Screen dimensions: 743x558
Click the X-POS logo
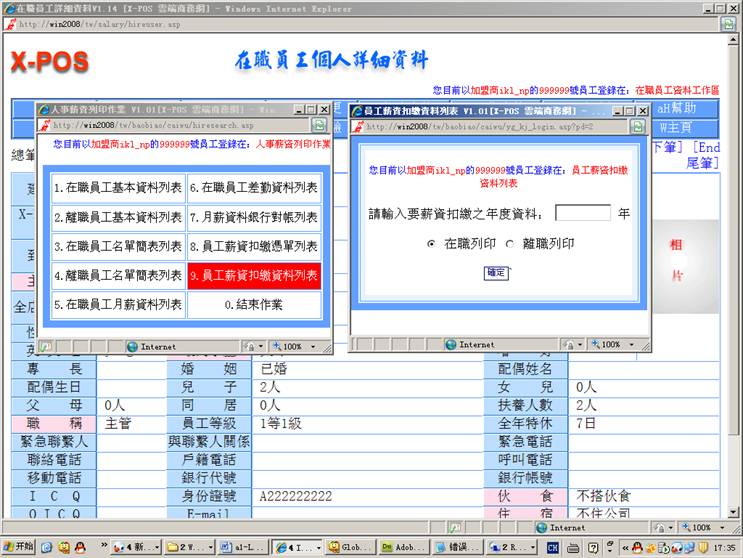click(50, 62)
